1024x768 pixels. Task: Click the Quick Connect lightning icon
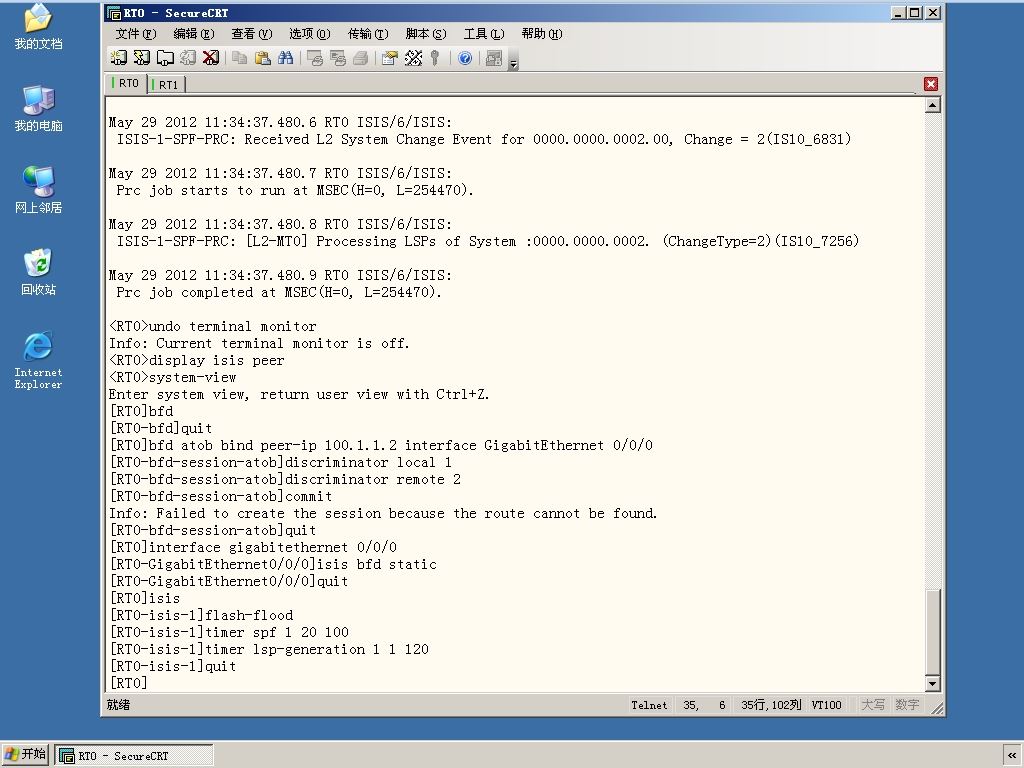tap(142, 58)
